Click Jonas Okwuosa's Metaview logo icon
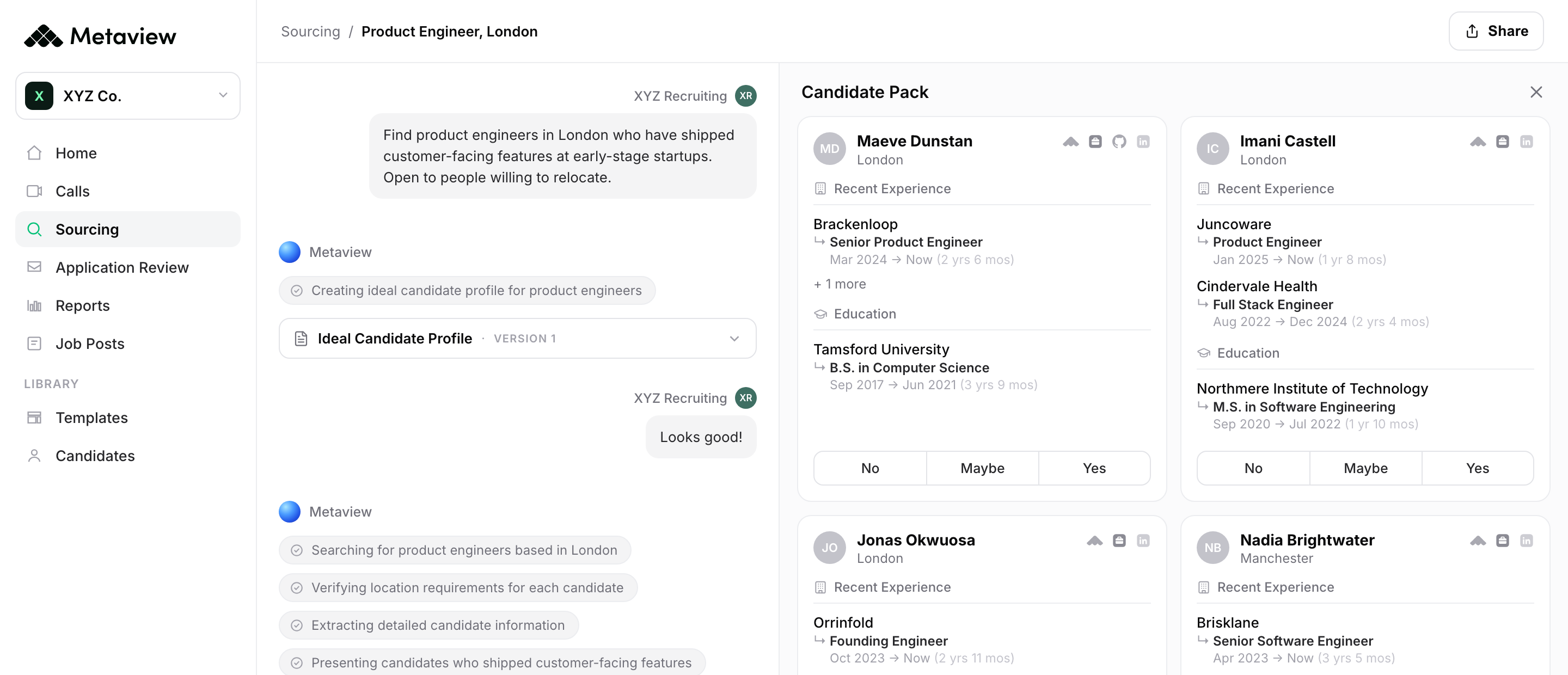Viewport: 1568px width, 675px height. [1094, 541]
